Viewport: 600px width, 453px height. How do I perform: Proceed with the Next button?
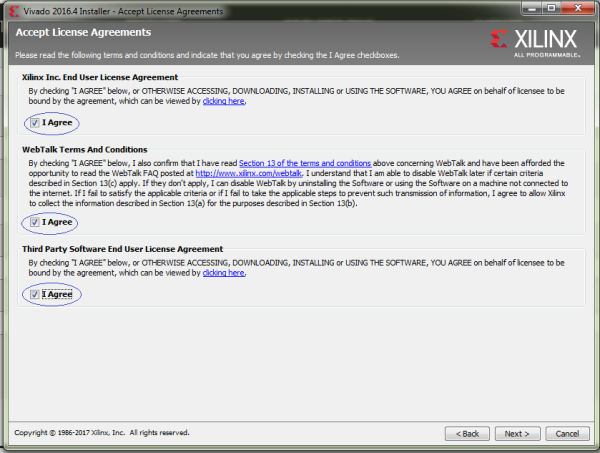pos(517,433)
